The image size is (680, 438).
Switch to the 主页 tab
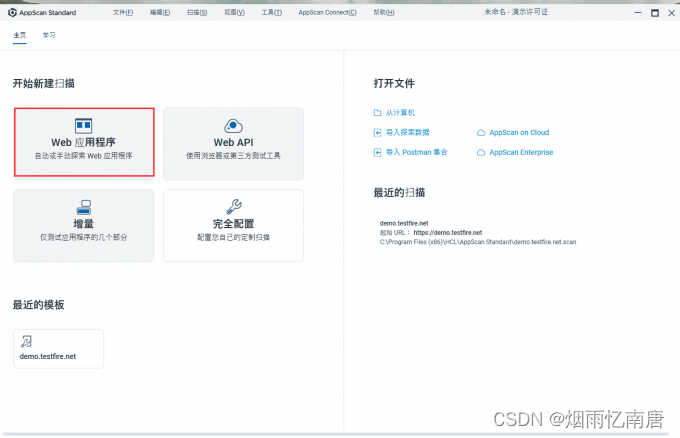coord(20,35)
